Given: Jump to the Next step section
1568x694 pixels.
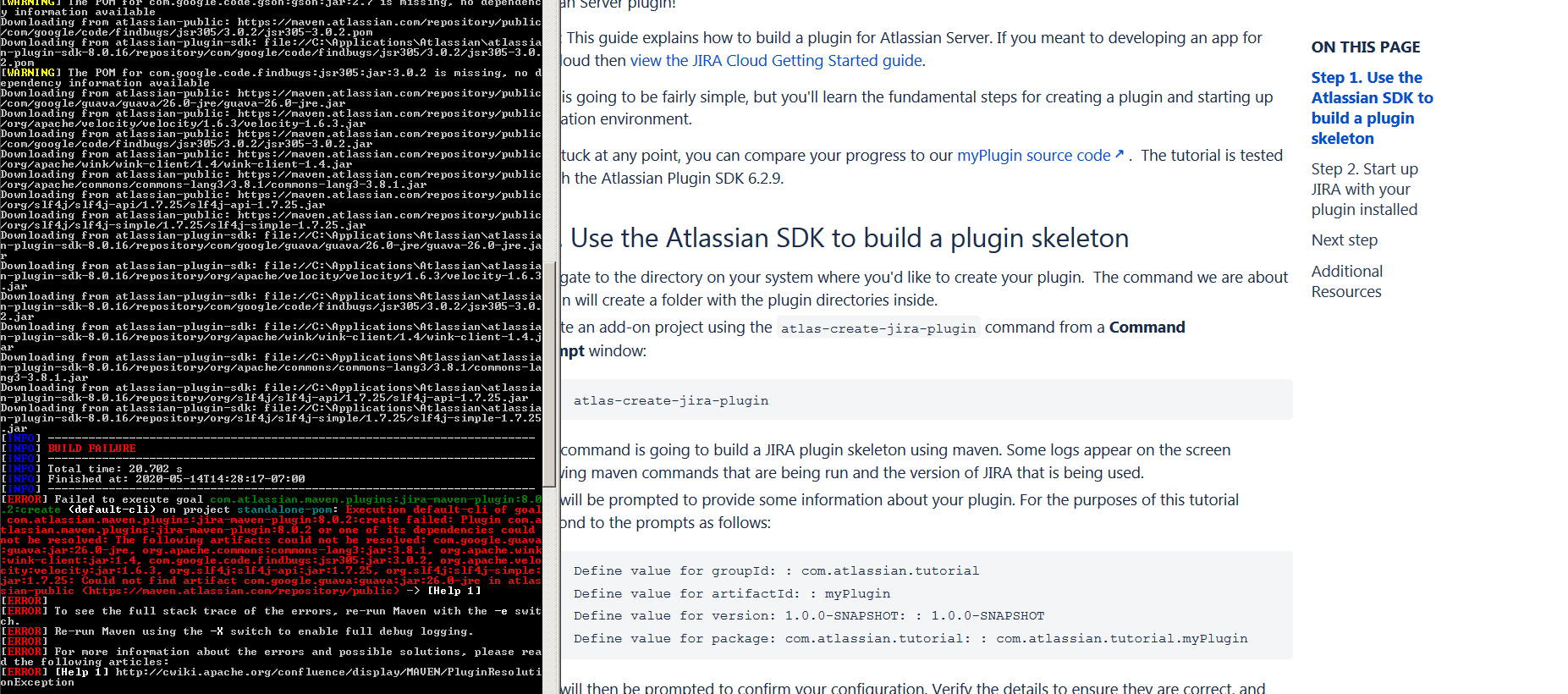Looking at the screenshot, I should (x=1344, y=240).
